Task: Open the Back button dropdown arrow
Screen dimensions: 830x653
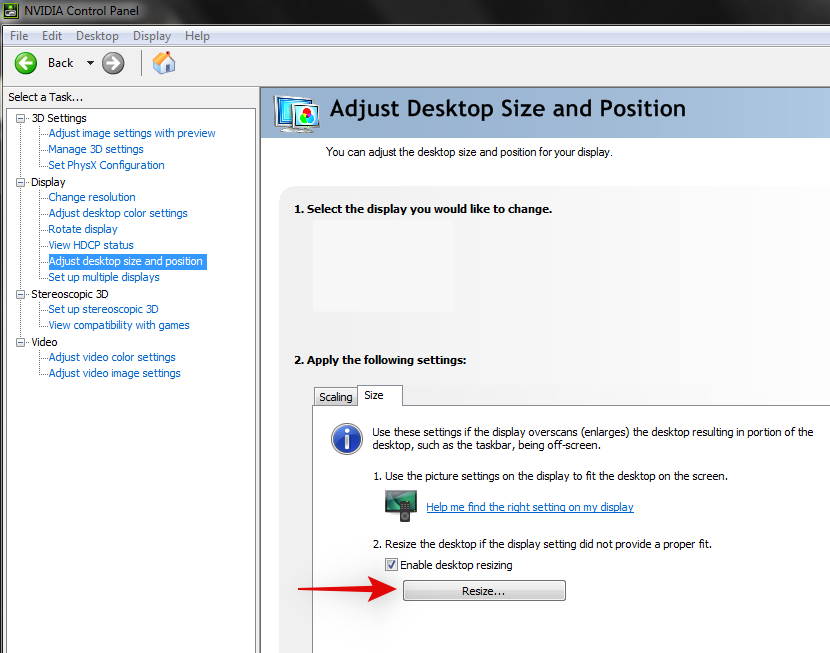Action: [88, 62]
